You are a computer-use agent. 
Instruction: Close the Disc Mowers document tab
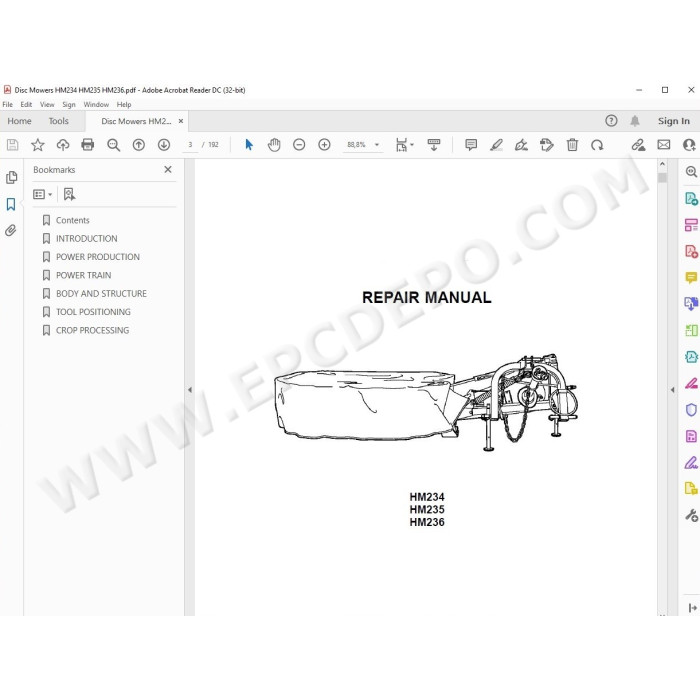[181, 121]
